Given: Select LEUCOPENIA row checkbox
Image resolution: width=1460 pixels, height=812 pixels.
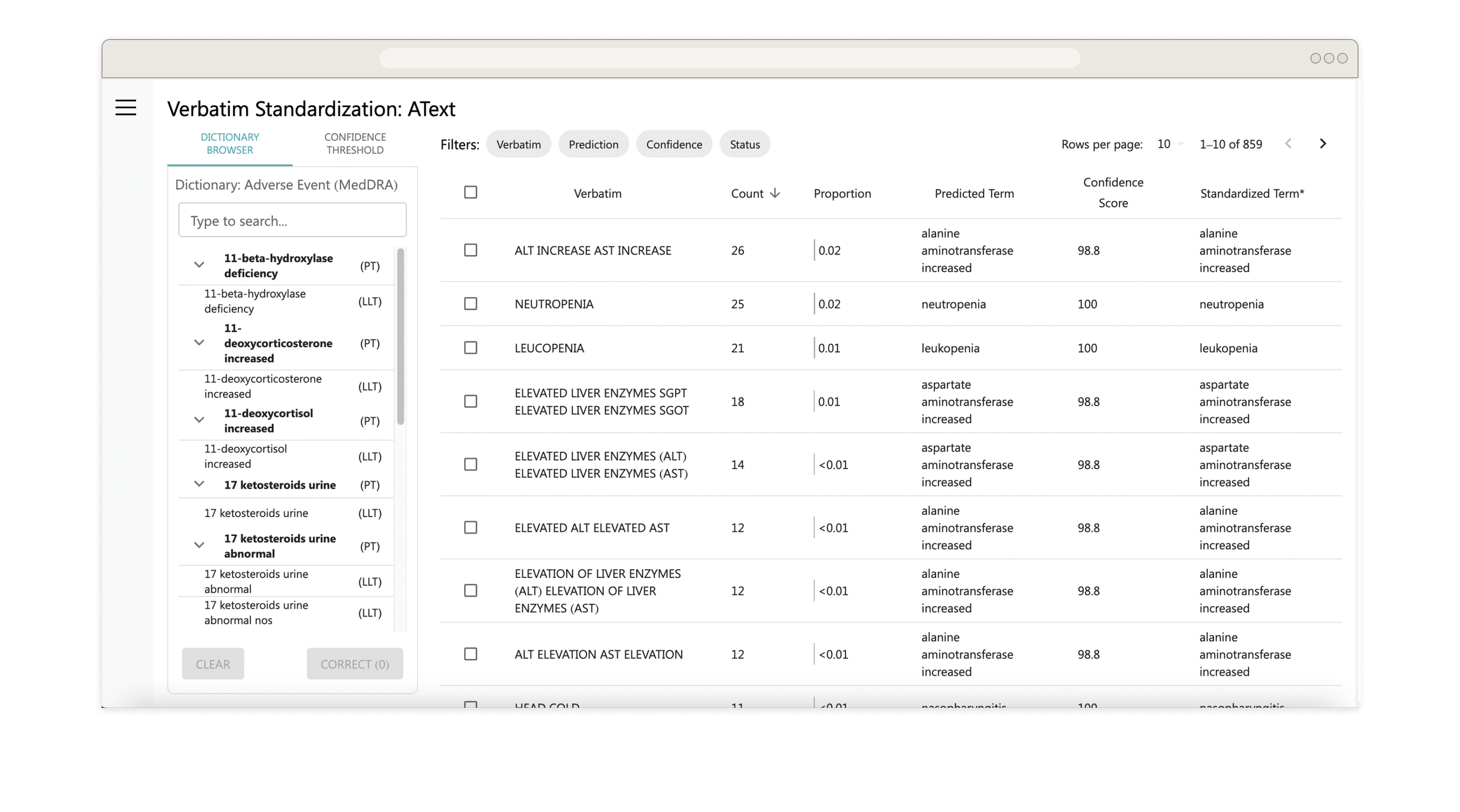Looking at the screenshot, I should click(470, 348).
